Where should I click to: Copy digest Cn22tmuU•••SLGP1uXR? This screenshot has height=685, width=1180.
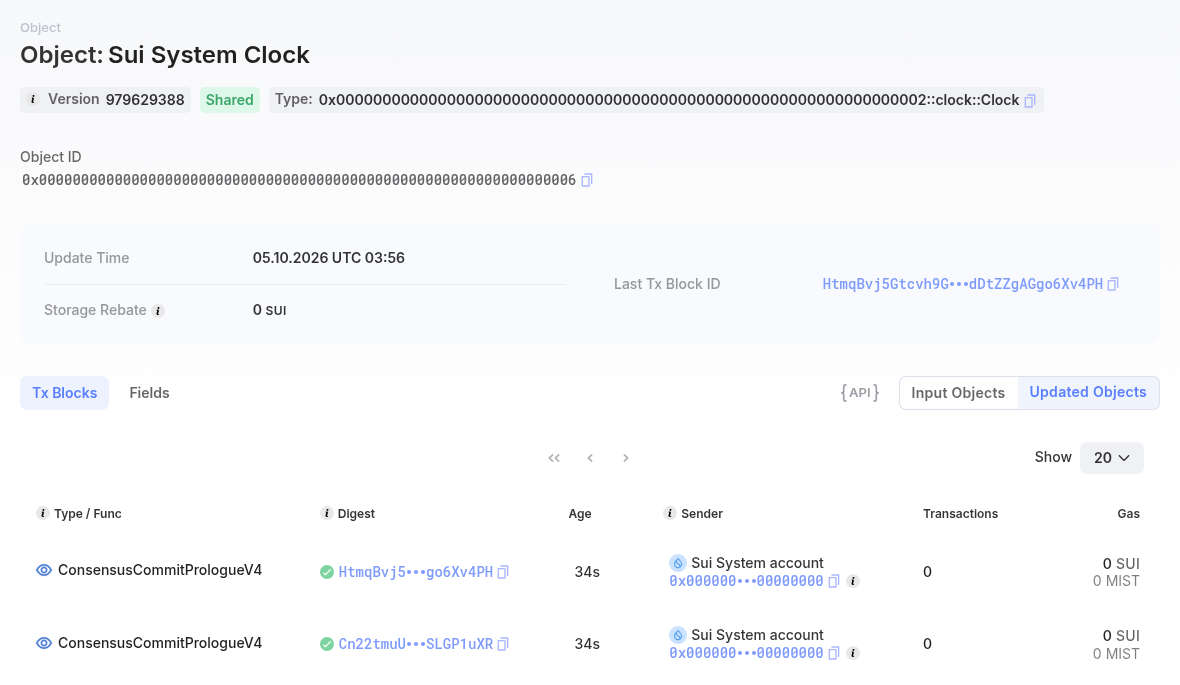point(503,644)
